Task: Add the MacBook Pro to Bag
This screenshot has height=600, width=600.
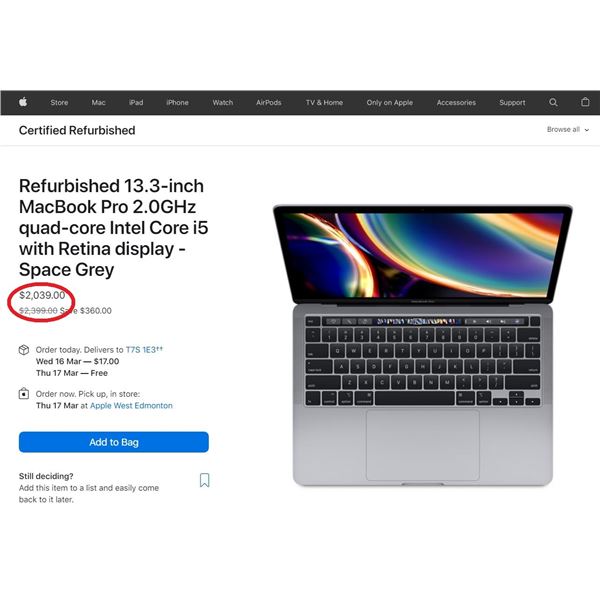Action: tap(114, 442)
